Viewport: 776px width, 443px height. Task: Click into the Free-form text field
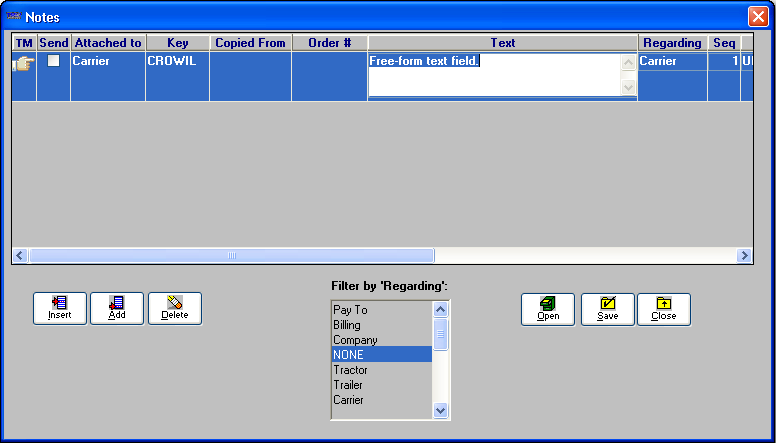[x=494, y=74]
